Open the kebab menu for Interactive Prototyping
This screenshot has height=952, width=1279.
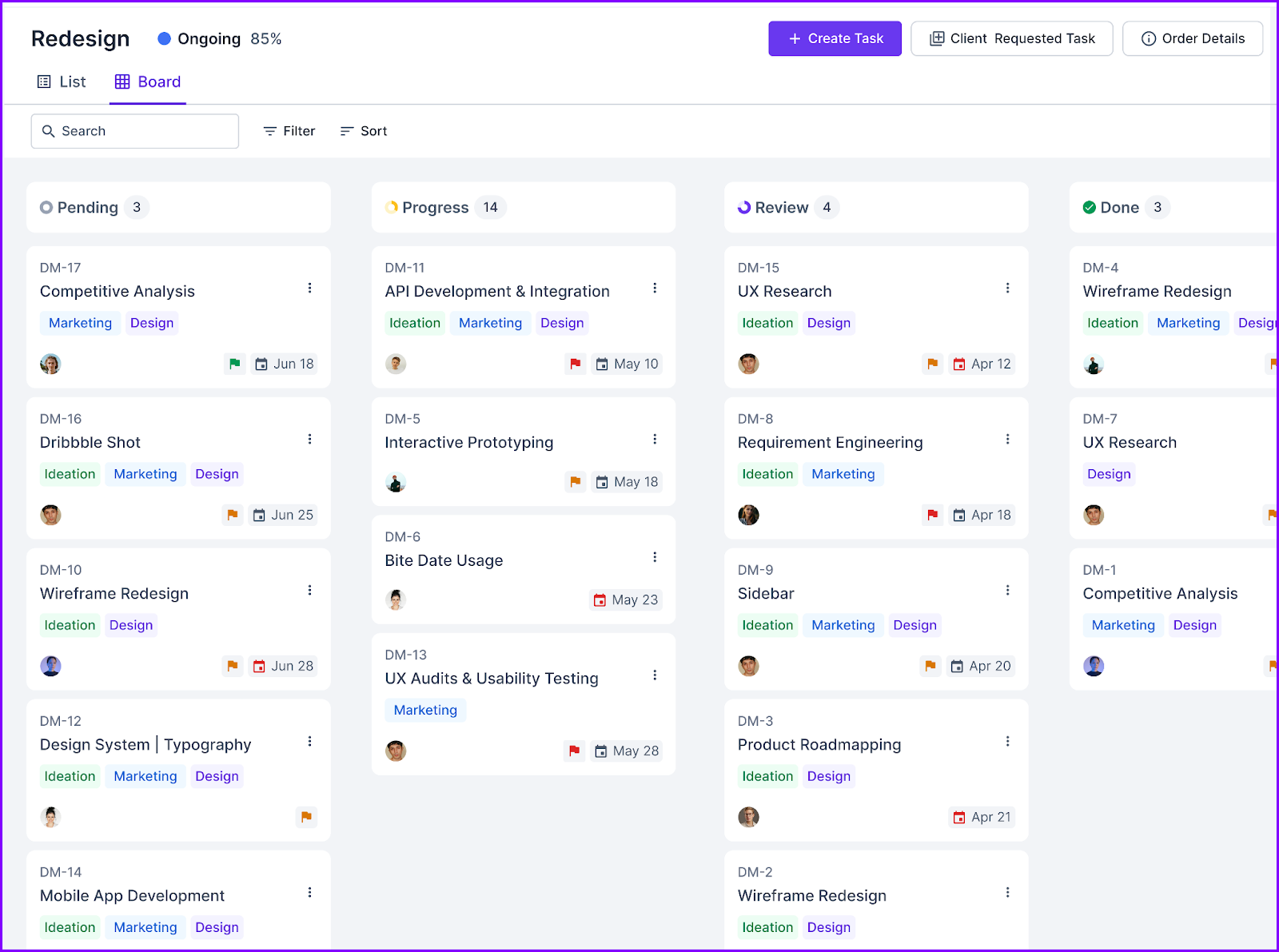(655, 439)
